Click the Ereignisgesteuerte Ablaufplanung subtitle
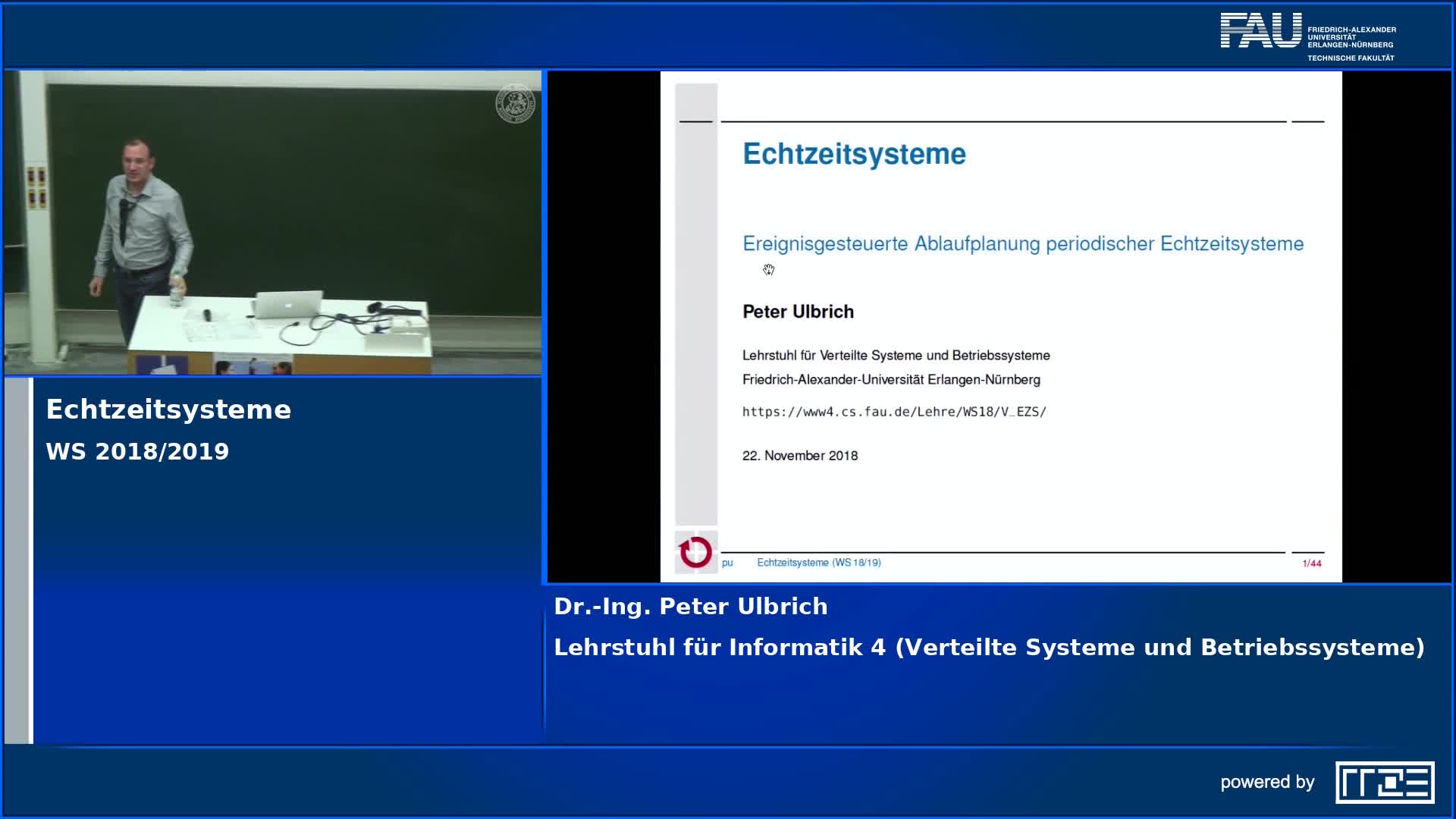The height and width of the screenshot is (819, 1456). coord(1022,244)
